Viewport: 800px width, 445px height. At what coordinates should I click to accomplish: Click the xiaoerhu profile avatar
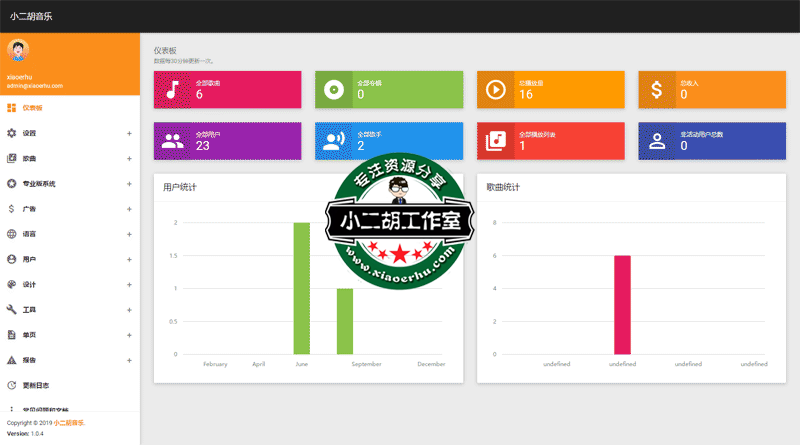18,51
